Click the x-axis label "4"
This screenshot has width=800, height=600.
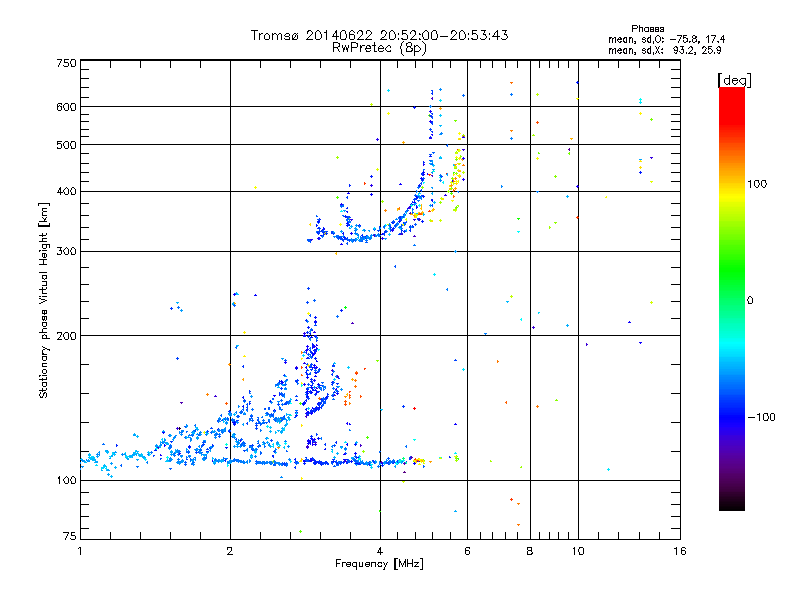(380, 551)
